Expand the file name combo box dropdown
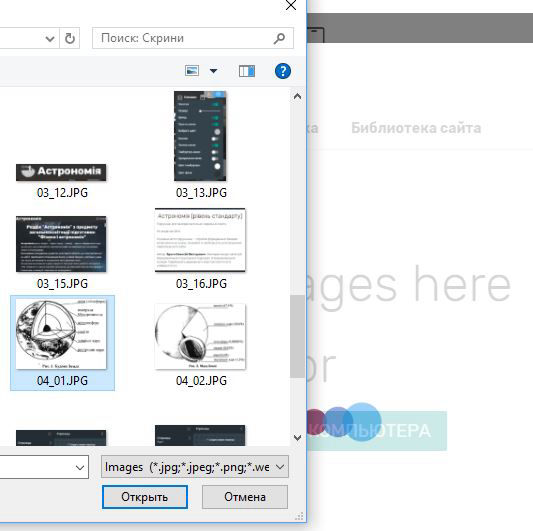Viewport: 533px width, 531px height. coord(80,468)
